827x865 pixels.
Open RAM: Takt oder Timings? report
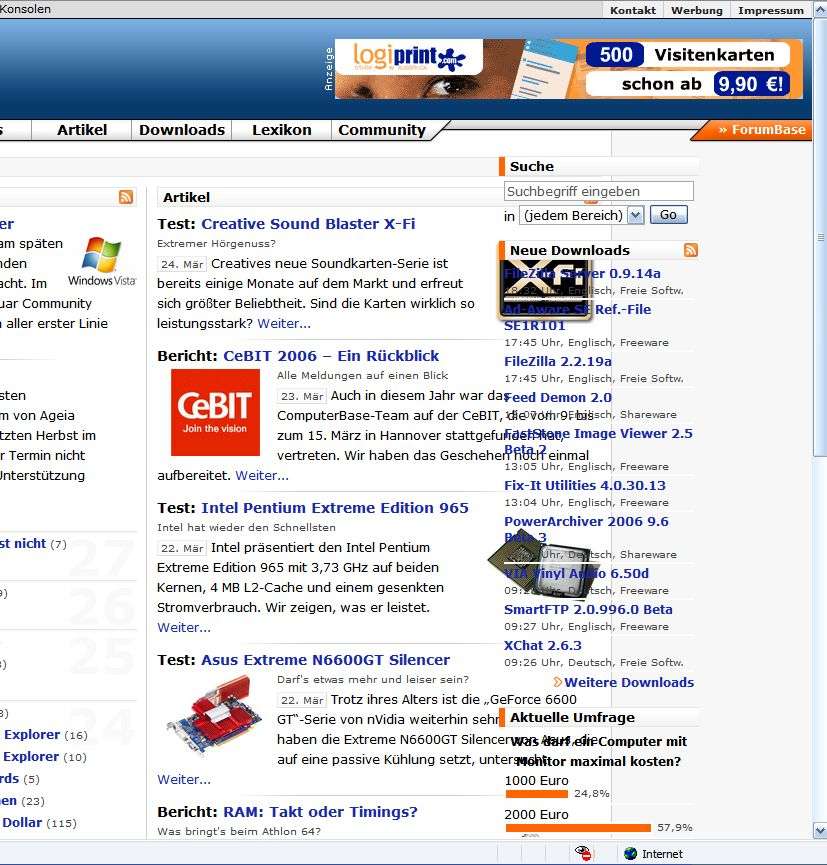click(320, 812)
